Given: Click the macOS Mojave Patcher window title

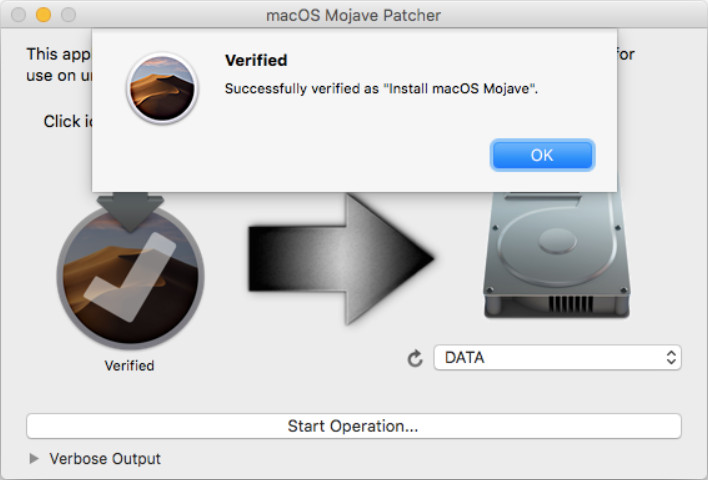Looking at the screenshot, I should [x=353, y=15].
